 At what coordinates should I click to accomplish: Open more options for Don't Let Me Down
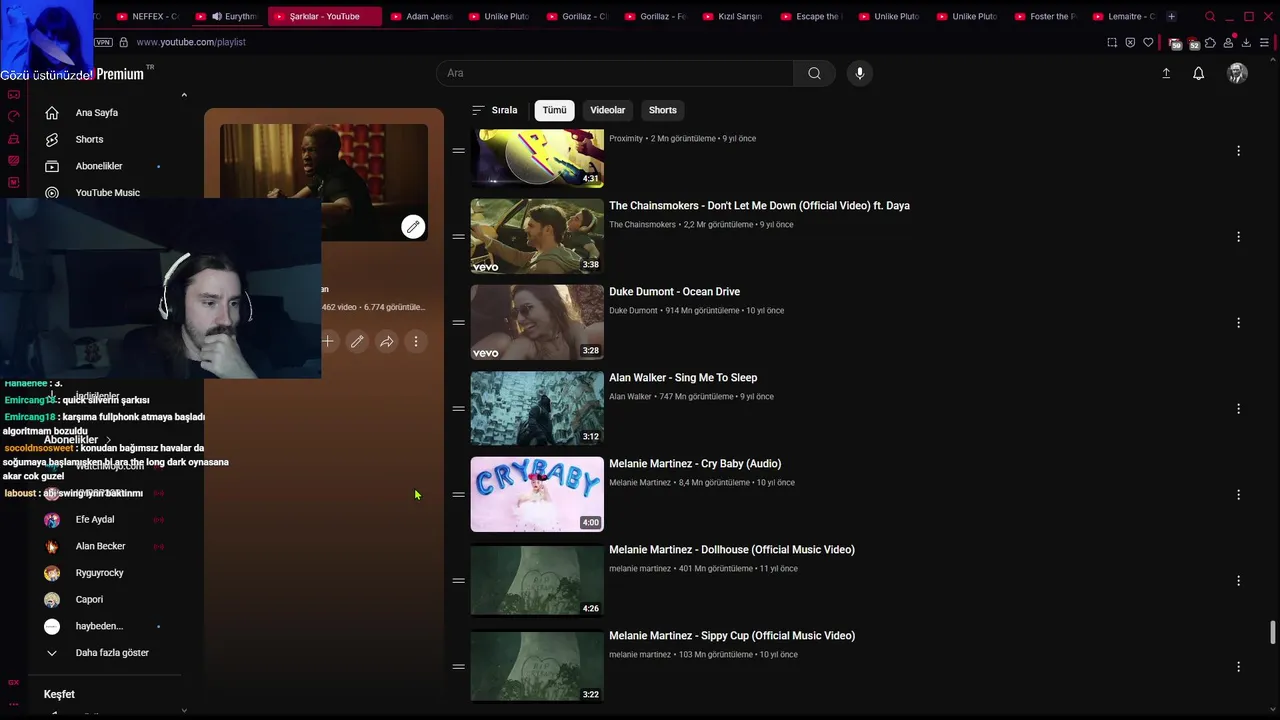click(1238, 237)
